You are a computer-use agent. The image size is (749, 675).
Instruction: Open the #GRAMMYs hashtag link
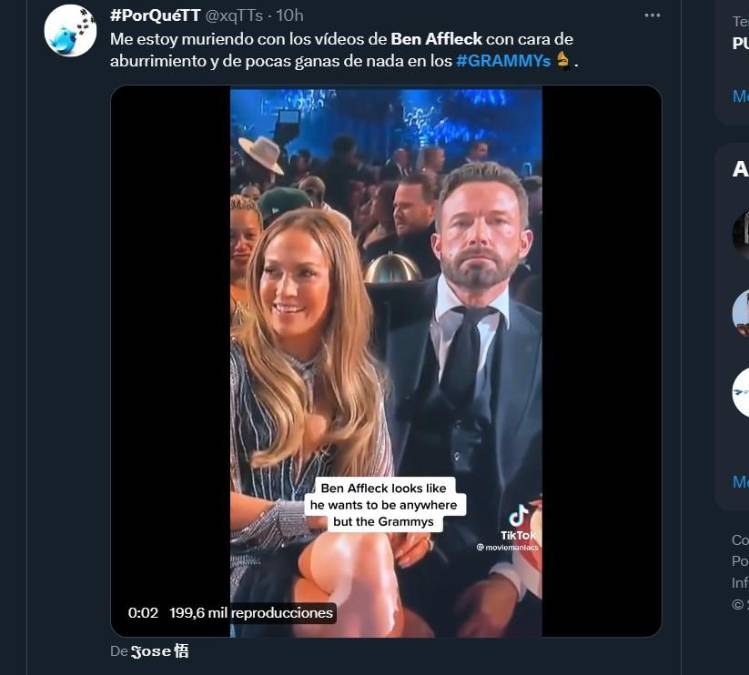503,60
